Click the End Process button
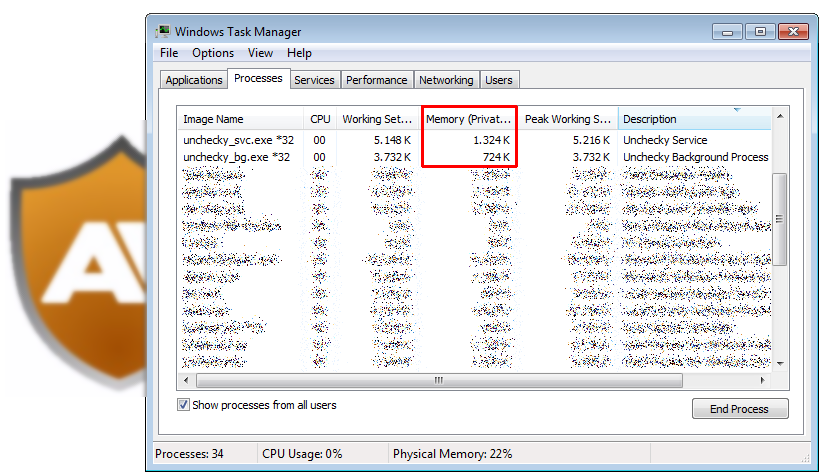The image size is (822, 476). [740, 409]
